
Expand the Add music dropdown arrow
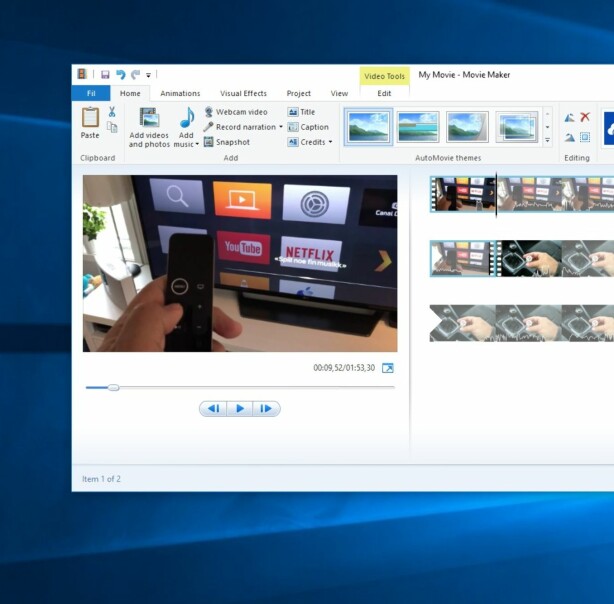pos(197,144)
